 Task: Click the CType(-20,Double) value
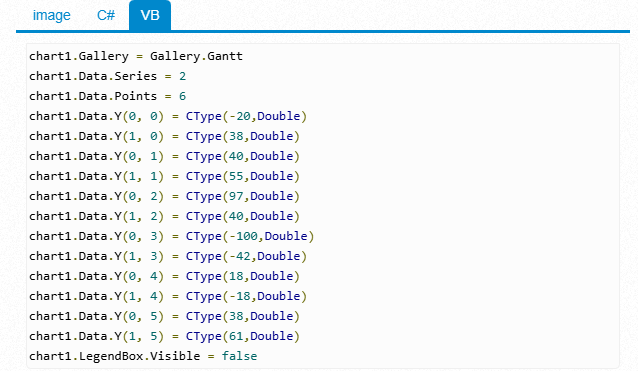246,116
